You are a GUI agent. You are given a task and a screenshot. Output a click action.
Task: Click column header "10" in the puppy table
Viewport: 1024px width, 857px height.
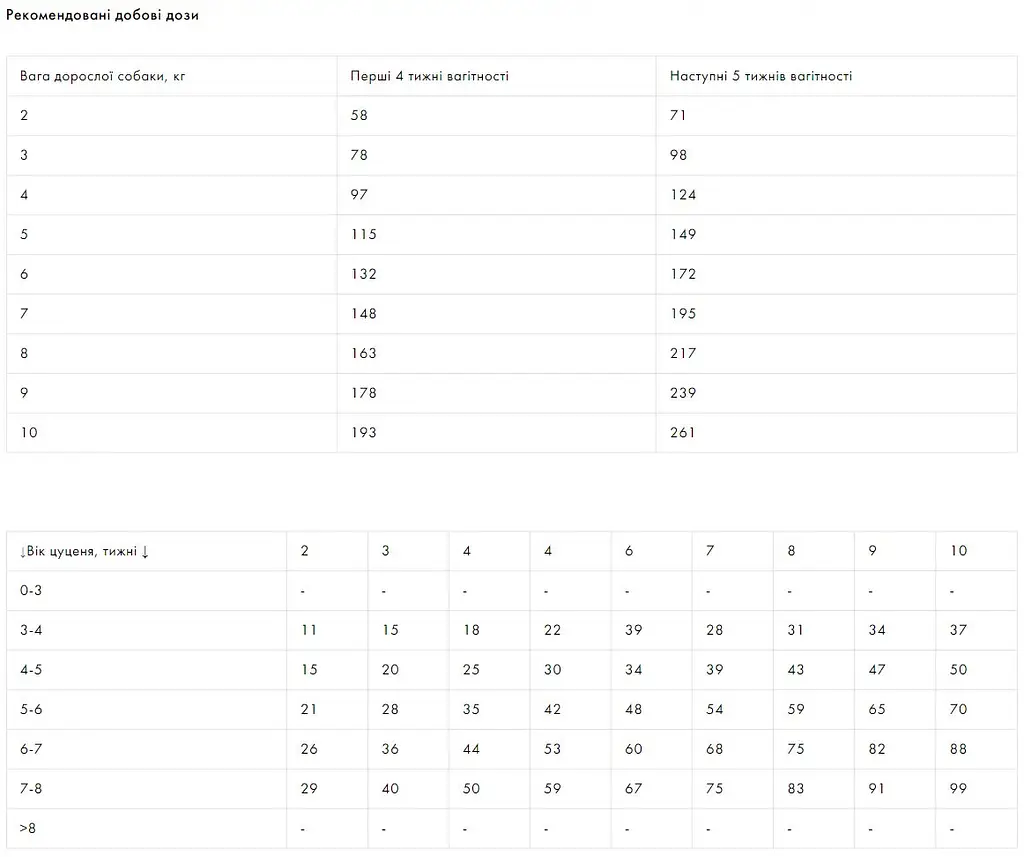pos(959,551)
